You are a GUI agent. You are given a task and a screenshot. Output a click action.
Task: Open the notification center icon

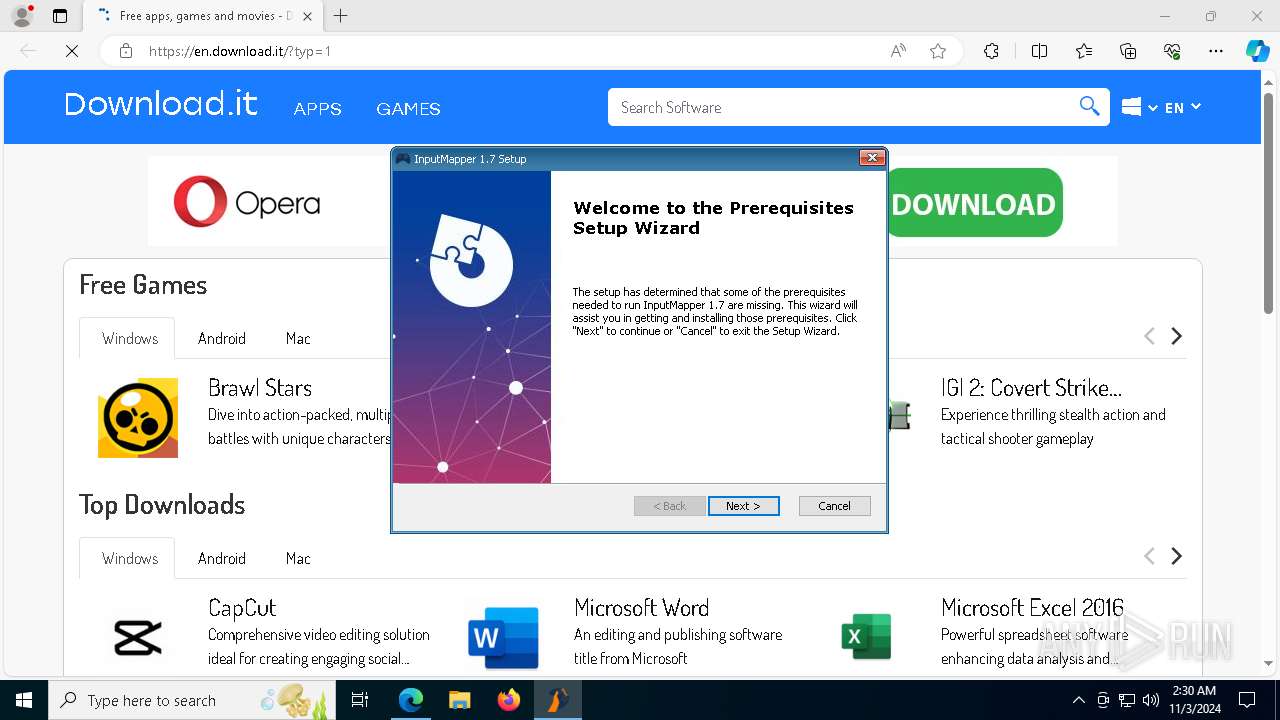(1247, 700)
